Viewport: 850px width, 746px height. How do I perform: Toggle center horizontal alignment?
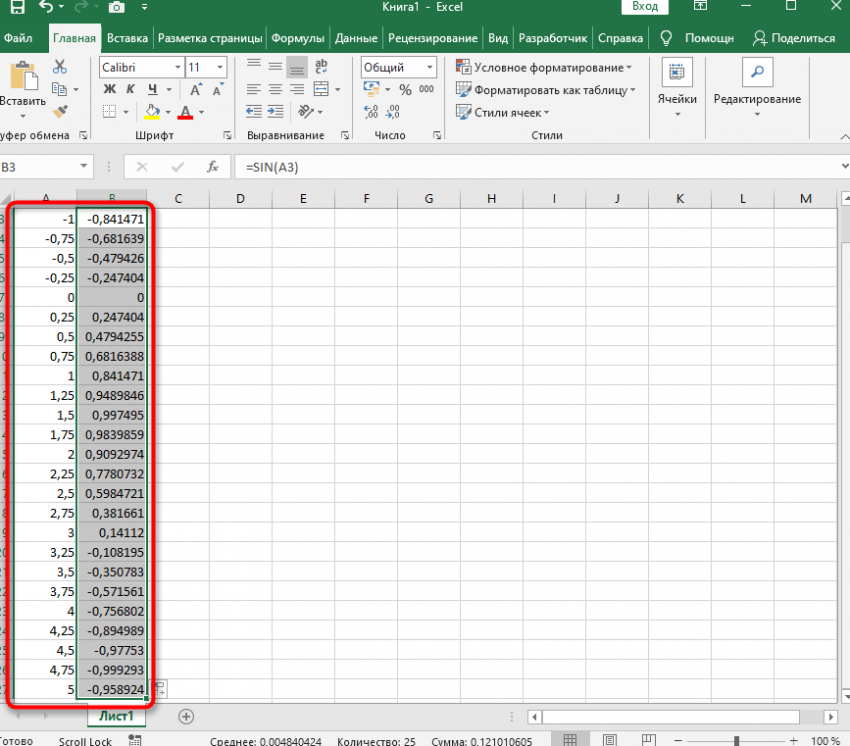(275, 90)
